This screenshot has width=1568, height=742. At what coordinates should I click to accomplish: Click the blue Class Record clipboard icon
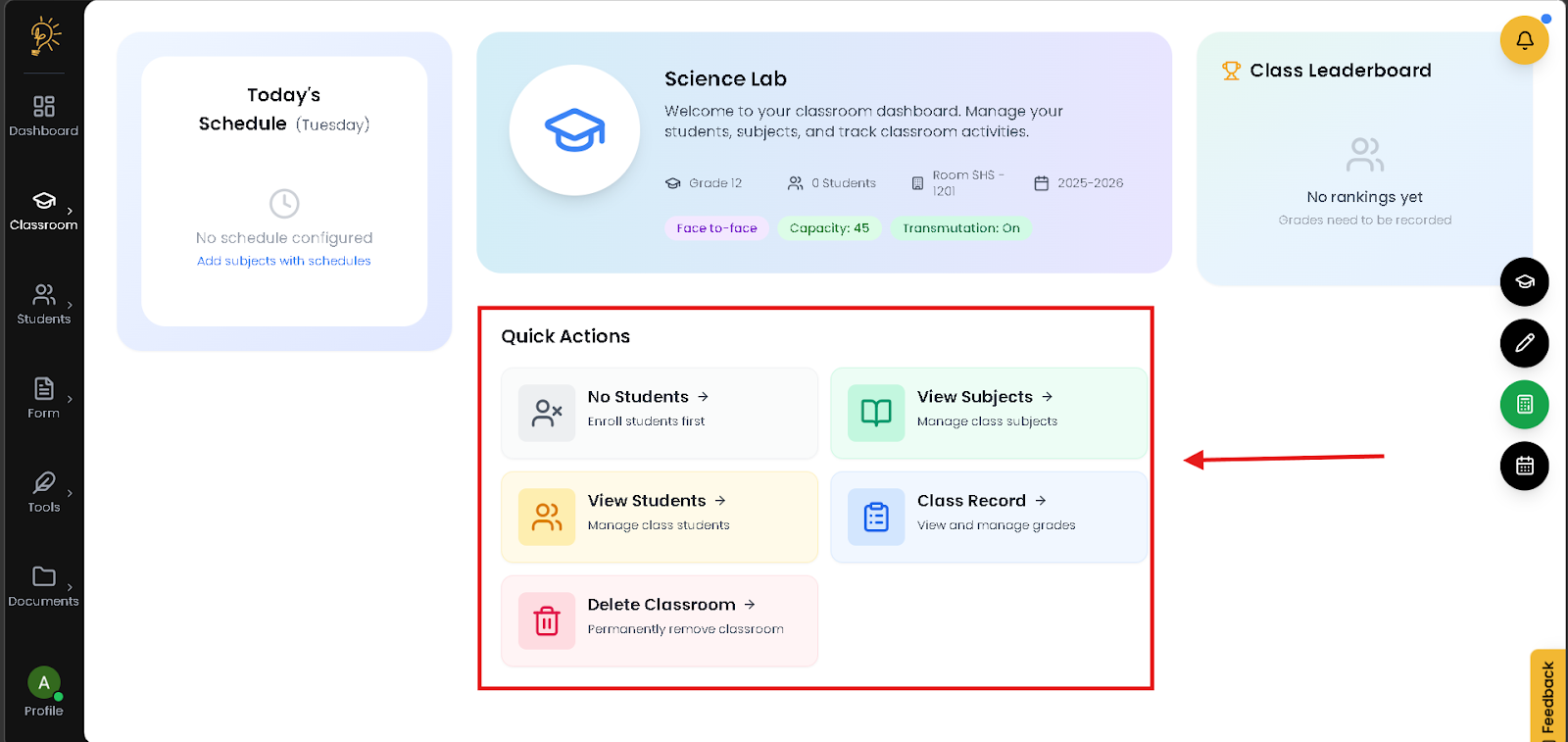click(876, 517)
